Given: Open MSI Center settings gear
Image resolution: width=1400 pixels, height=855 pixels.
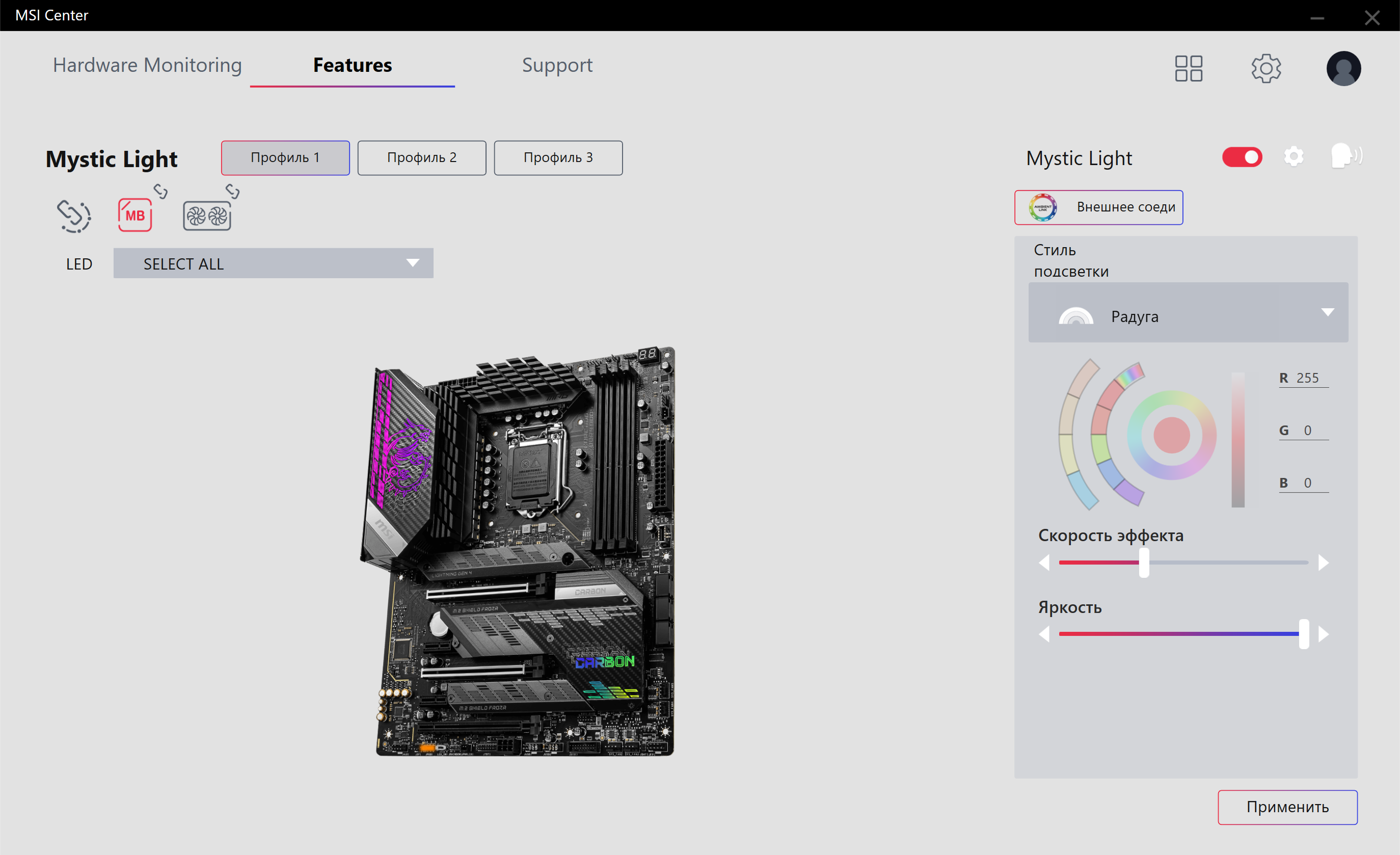Looking at the screenshot, I should pos(1266,69).
